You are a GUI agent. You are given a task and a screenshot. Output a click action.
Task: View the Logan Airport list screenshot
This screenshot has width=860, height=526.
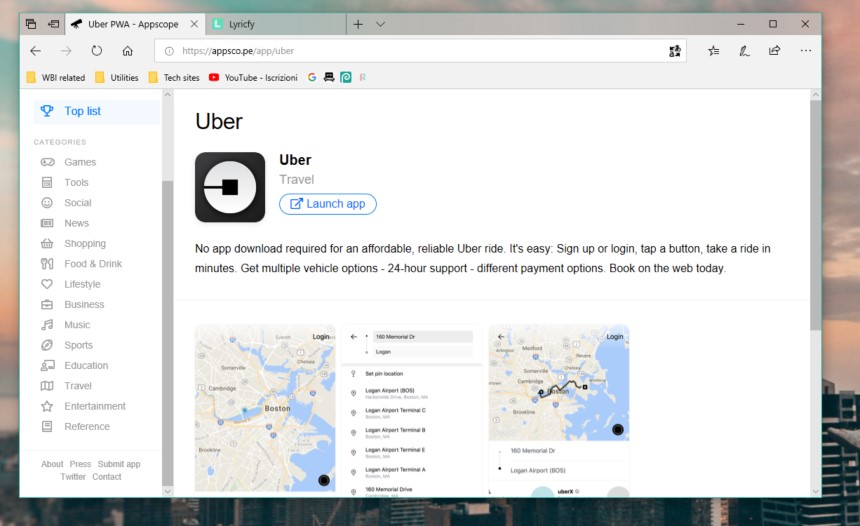point(411,410)
